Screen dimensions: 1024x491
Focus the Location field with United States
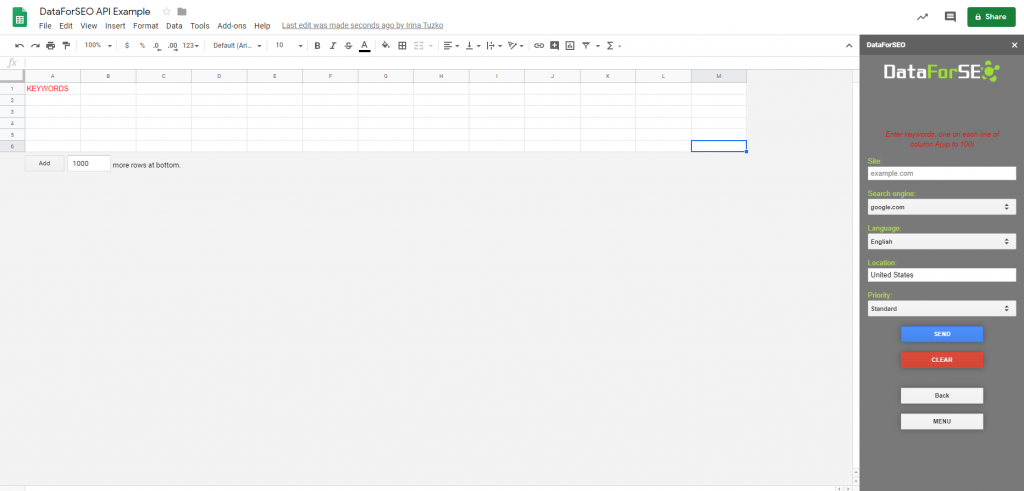tap(942, 275)
